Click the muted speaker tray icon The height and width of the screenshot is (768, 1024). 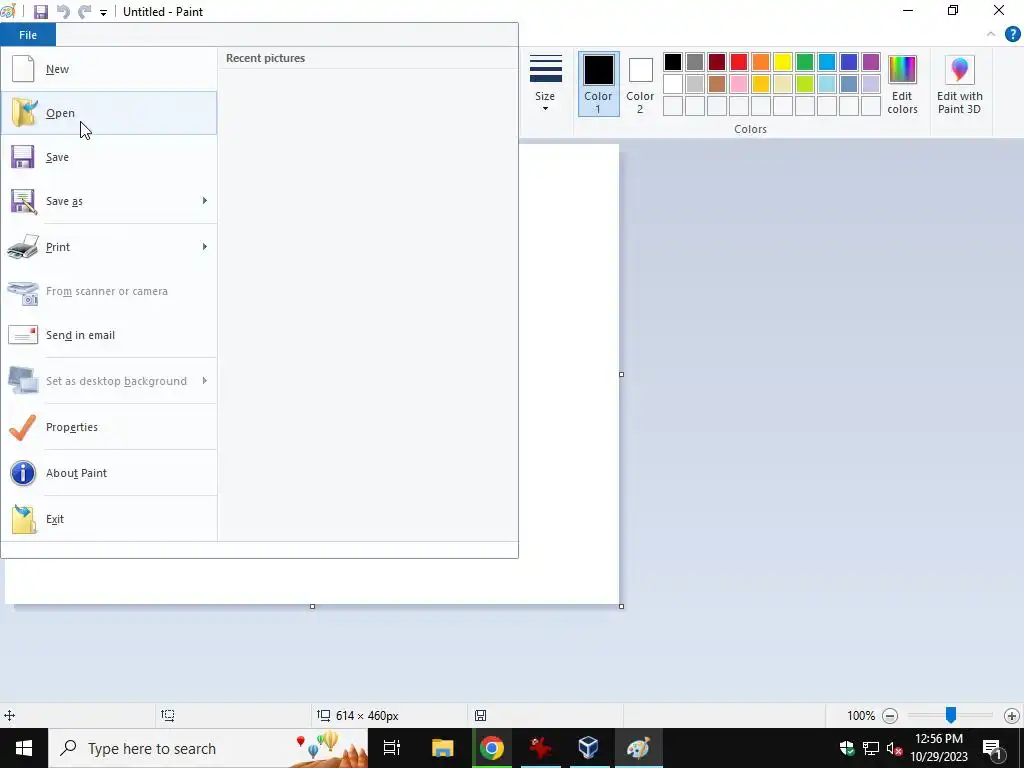pyautogui.click(x=894, y=748)
